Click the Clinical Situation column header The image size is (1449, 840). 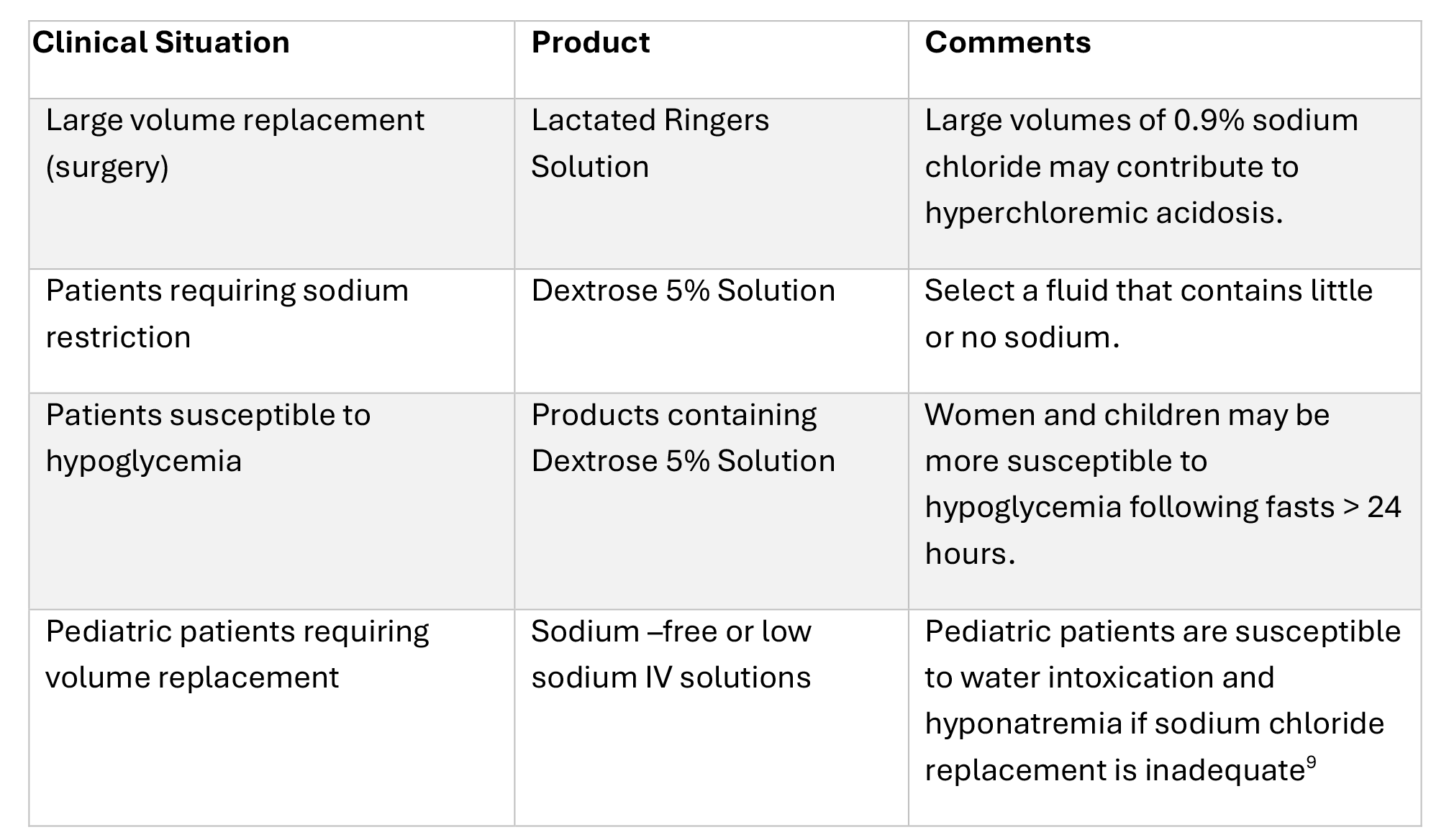[x=160, y=42]
